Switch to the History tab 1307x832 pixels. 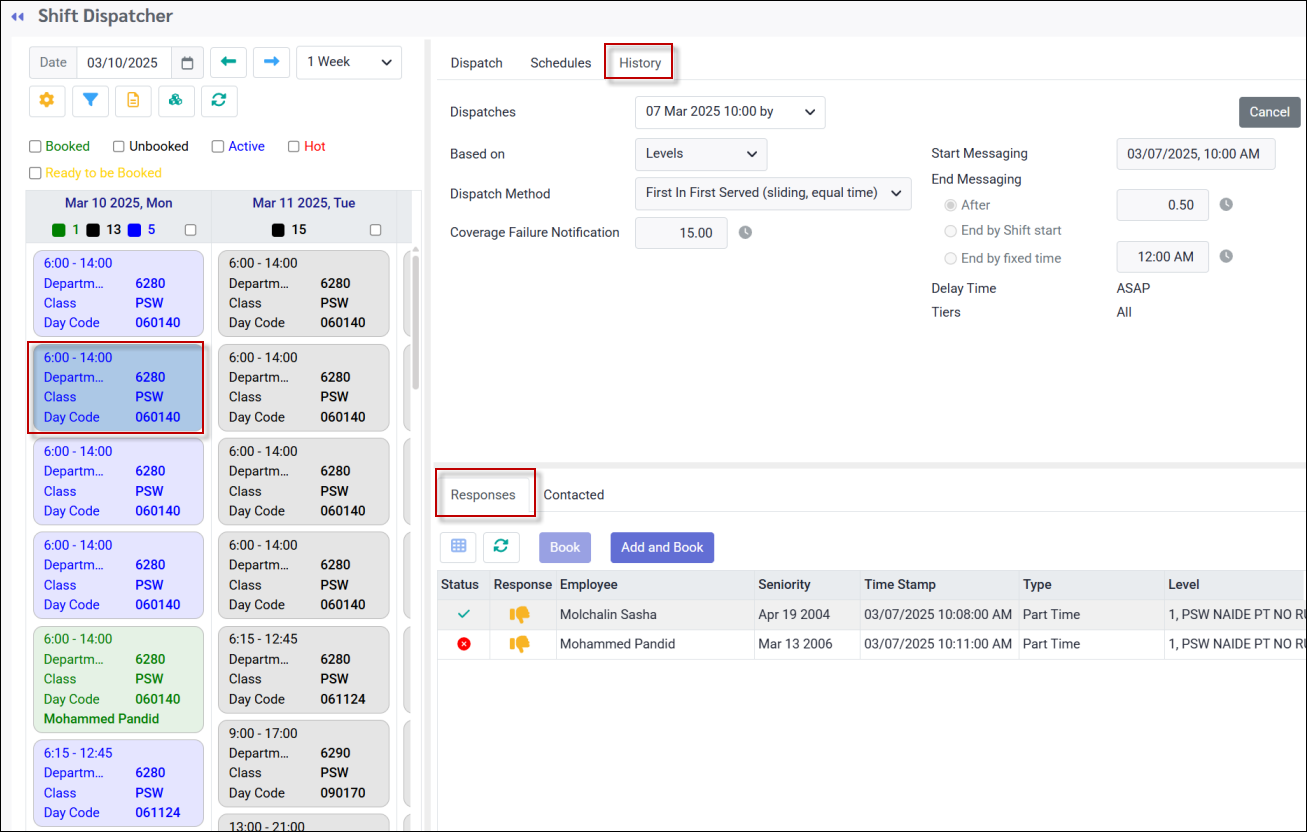(x=640, y=63)
